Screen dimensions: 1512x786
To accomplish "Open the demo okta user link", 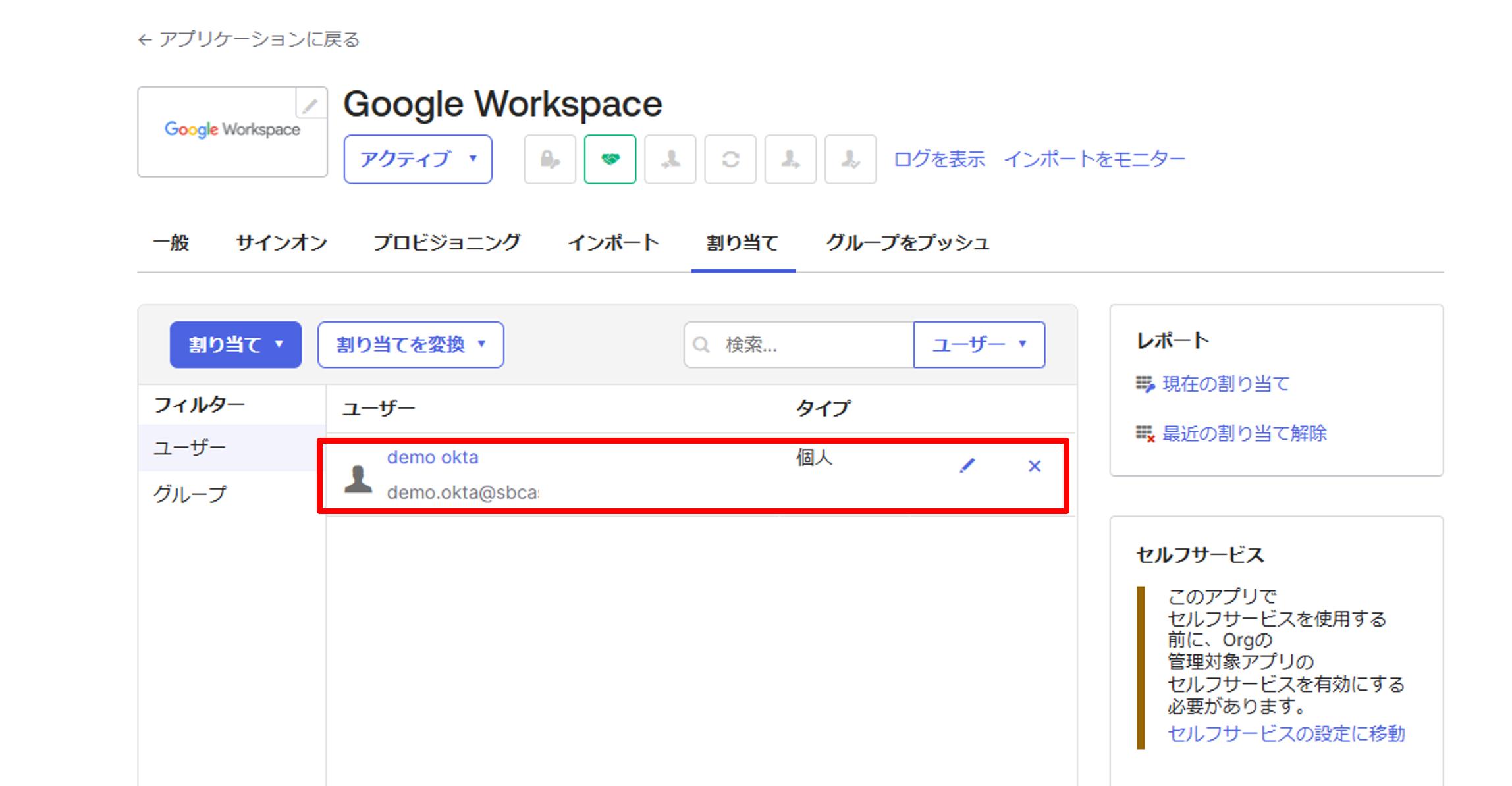I will click(x=433, y=458).
